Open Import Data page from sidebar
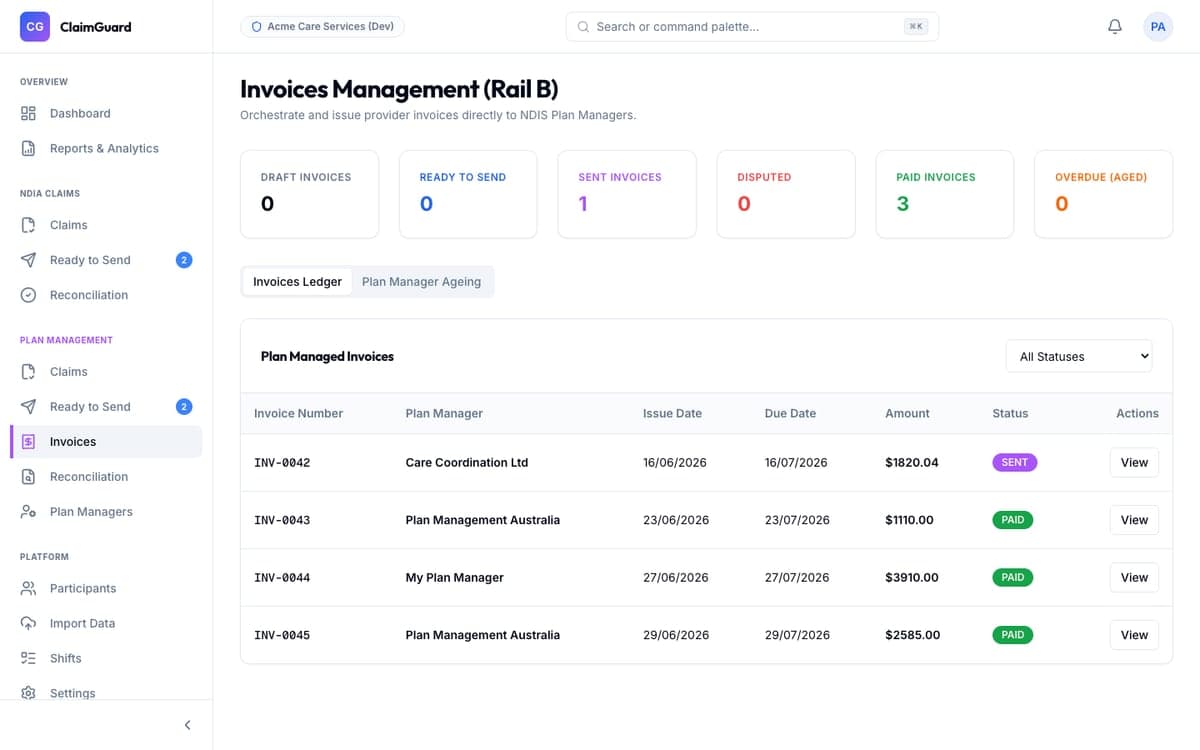Viewport: 1200px width, 750px height. 106,623
